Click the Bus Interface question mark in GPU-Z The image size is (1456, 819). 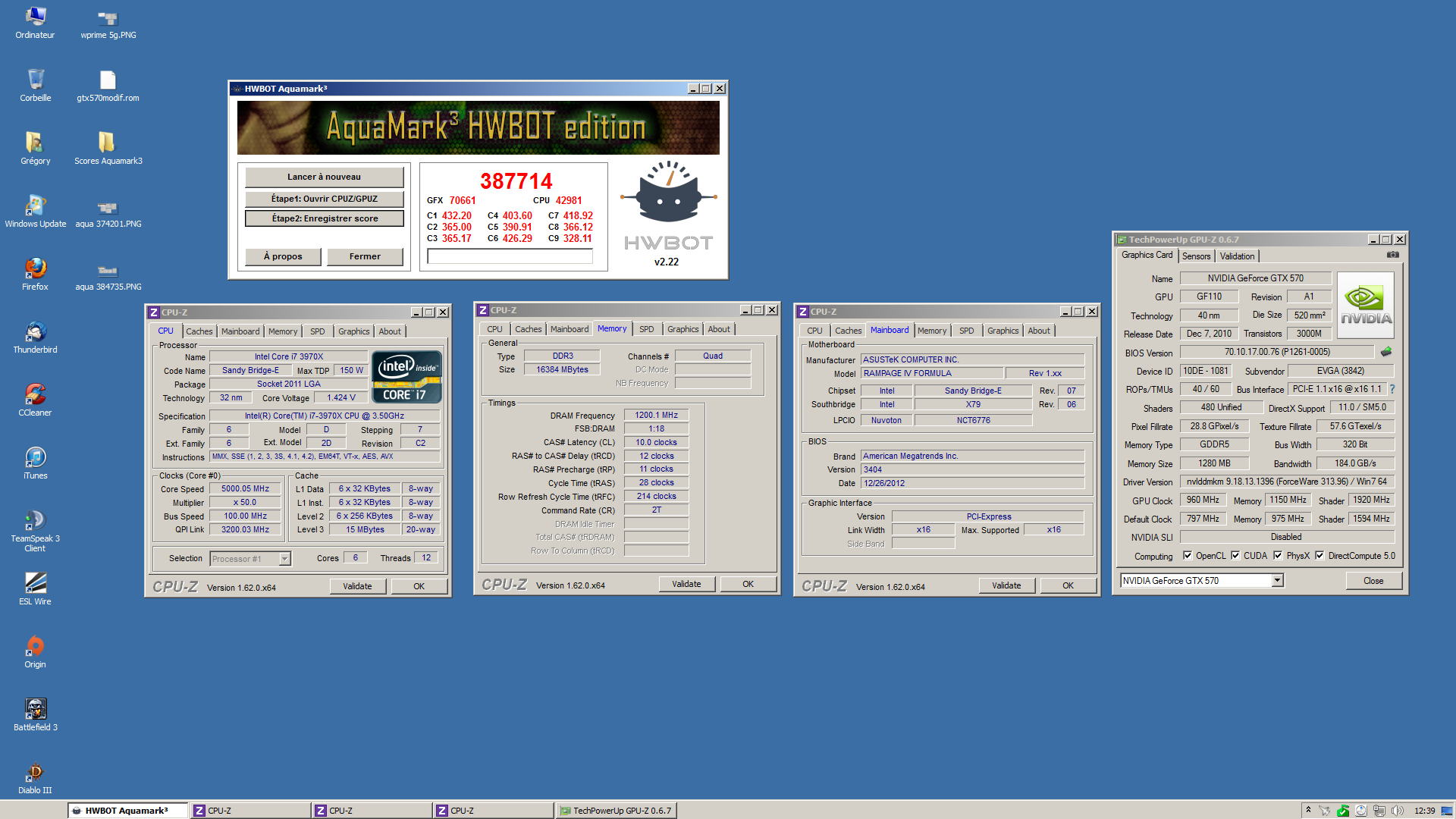1392,389
